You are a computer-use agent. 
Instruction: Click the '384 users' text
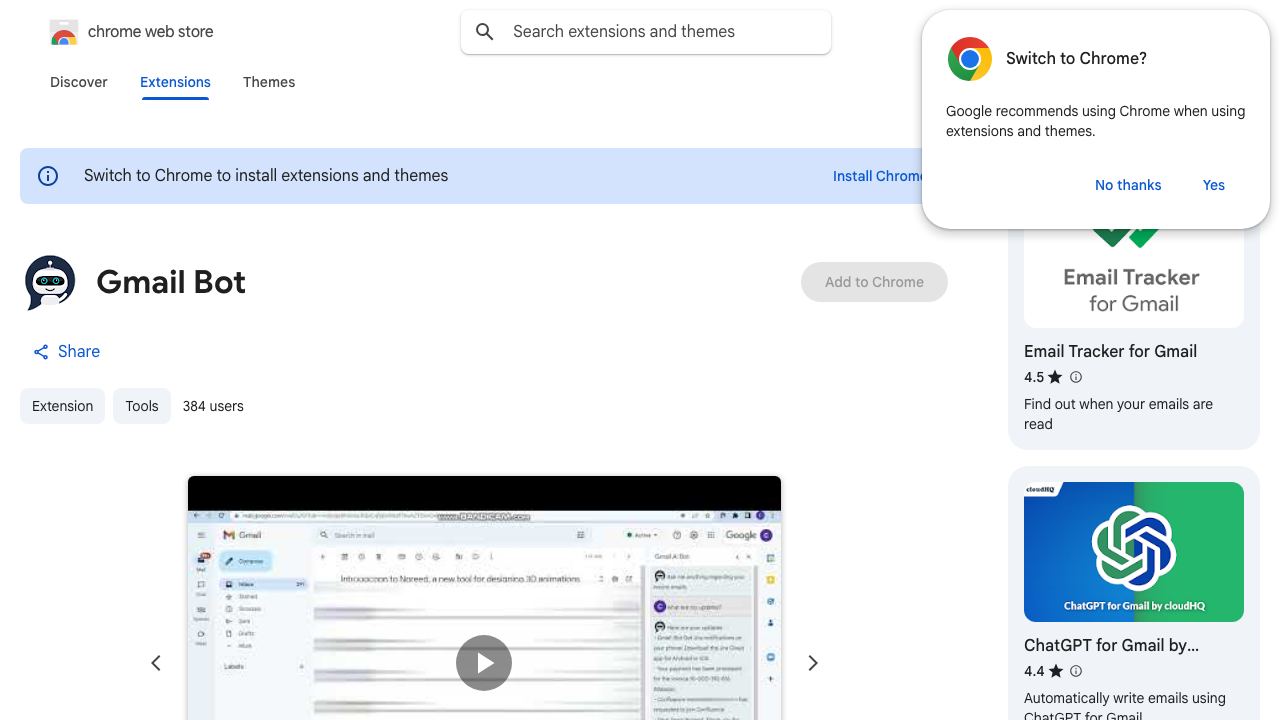(x=213, y=406)
